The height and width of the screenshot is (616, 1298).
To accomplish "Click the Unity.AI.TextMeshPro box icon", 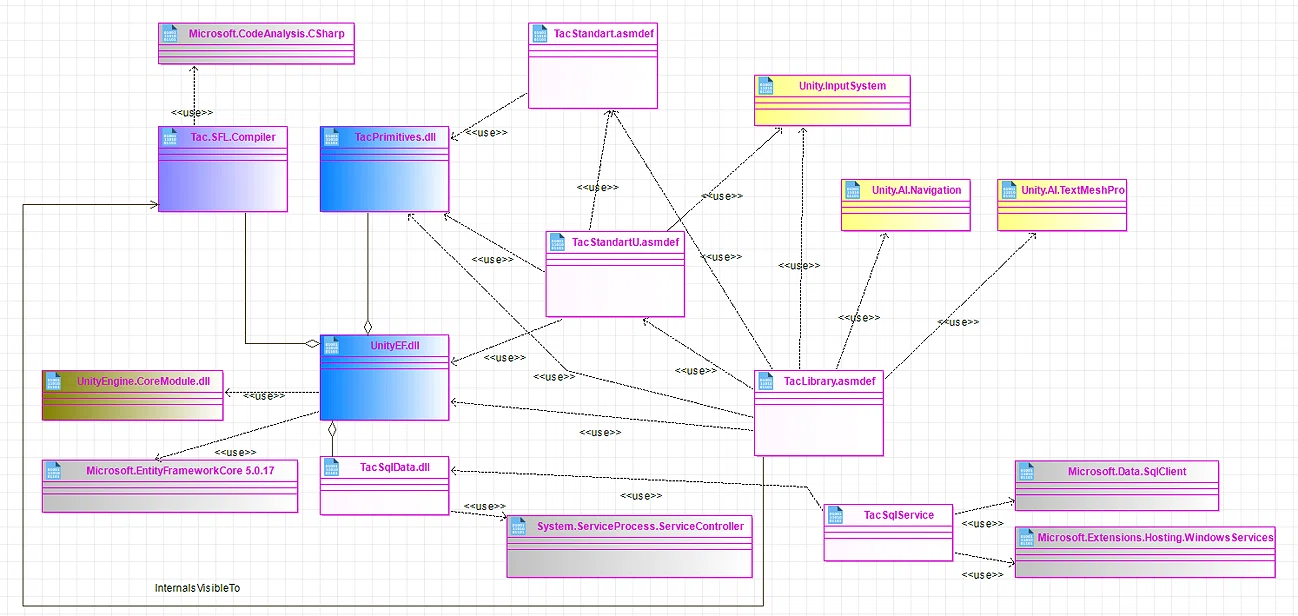I will (x=1008, y=190).
